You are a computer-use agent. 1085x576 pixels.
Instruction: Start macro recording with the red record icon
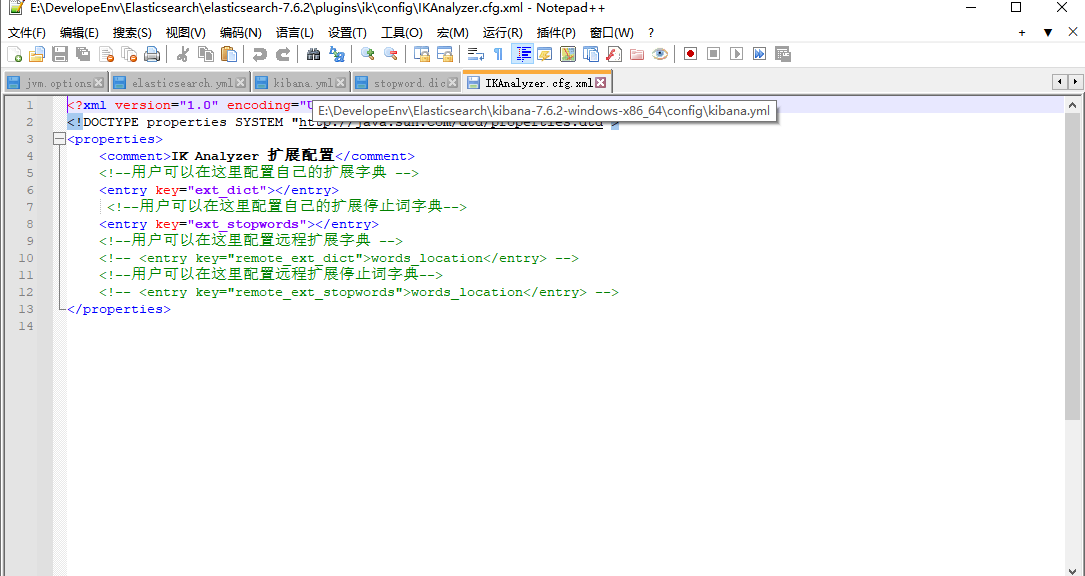pos(691,54)
